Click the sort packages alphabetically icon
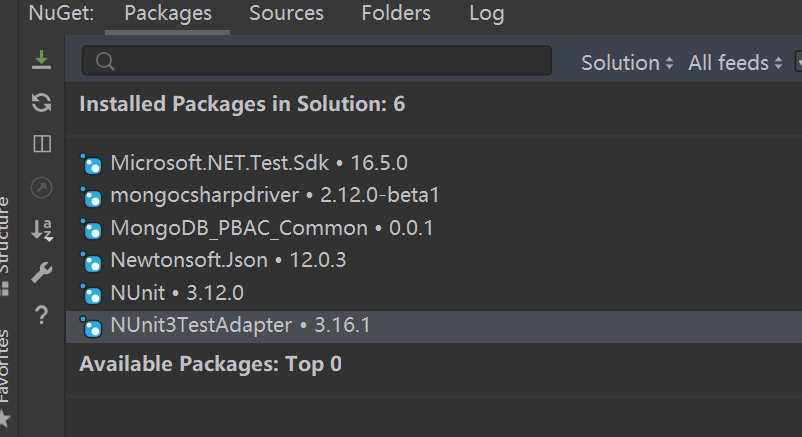Viewport: 802px width, 437px height. (x=41, y=229)
